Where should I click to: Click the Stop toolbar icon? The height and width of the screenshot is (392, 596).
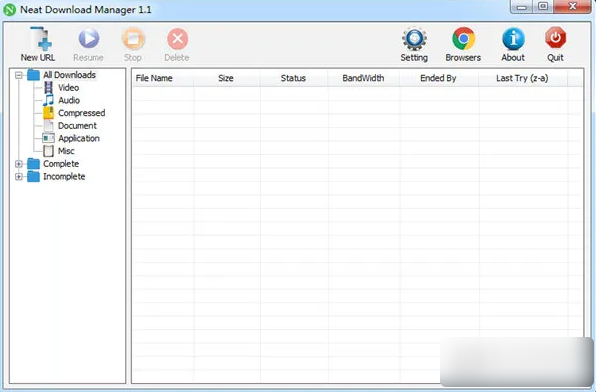[133, 39]
